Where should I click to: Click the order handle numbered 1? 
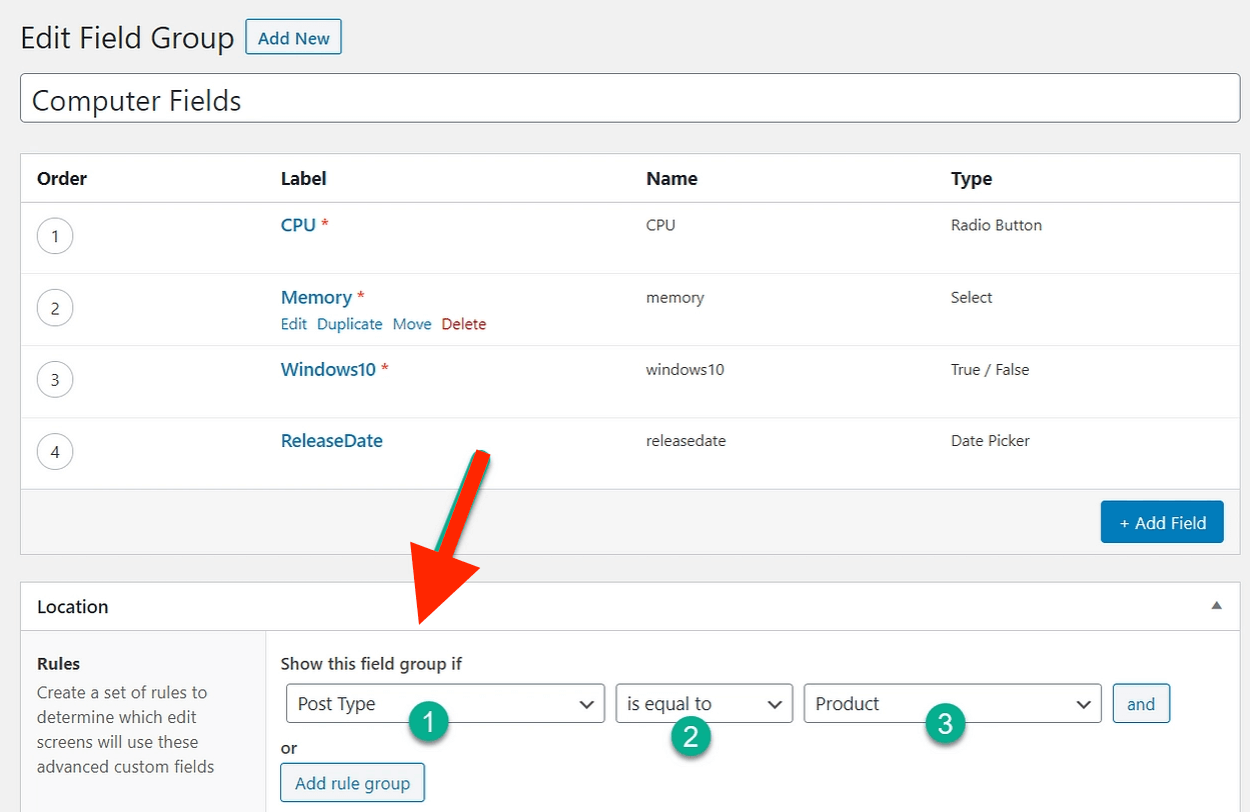(x=55, y=237)
